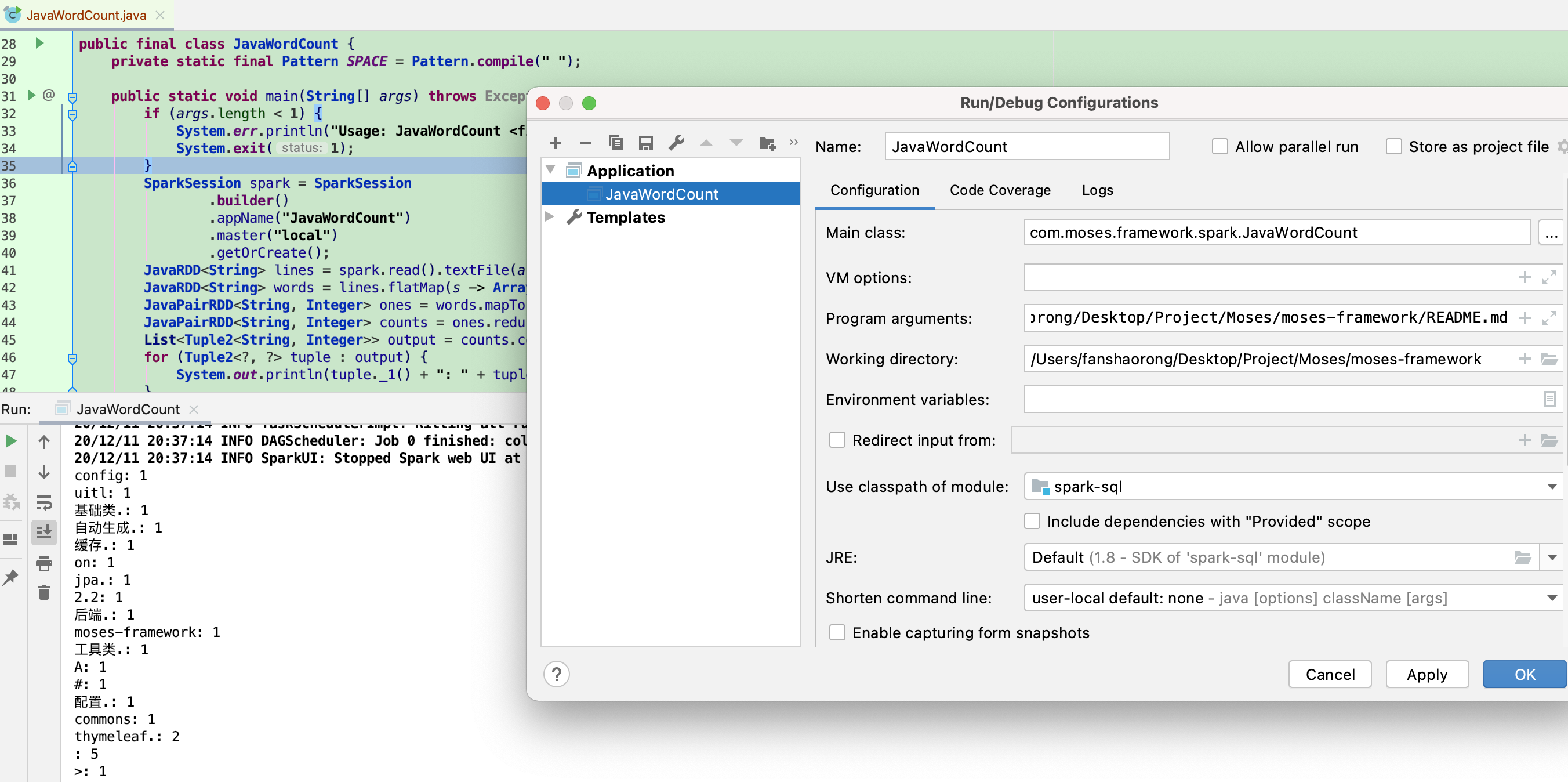Click the Cancel button
Image resolution: width=1568 pixels, height=782 pixels.
tap(1330, 674)
